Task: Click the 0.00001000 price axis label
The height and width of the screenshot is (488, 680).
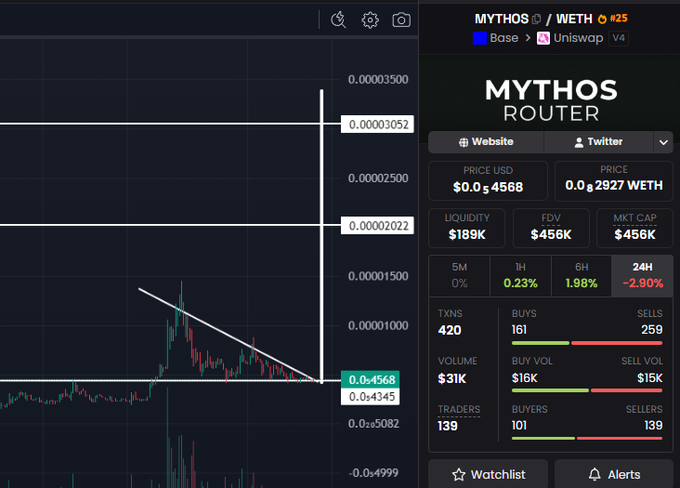Action: (x=378, y=325)
